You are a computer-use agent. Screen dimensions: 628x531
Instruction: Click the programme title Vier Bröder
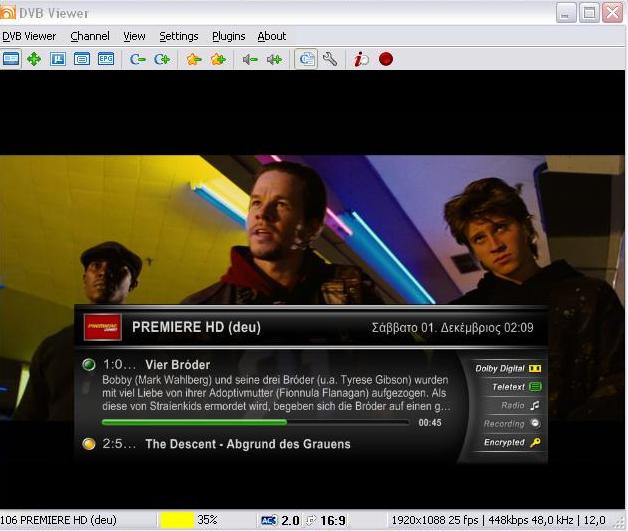[x=177, y=365]
